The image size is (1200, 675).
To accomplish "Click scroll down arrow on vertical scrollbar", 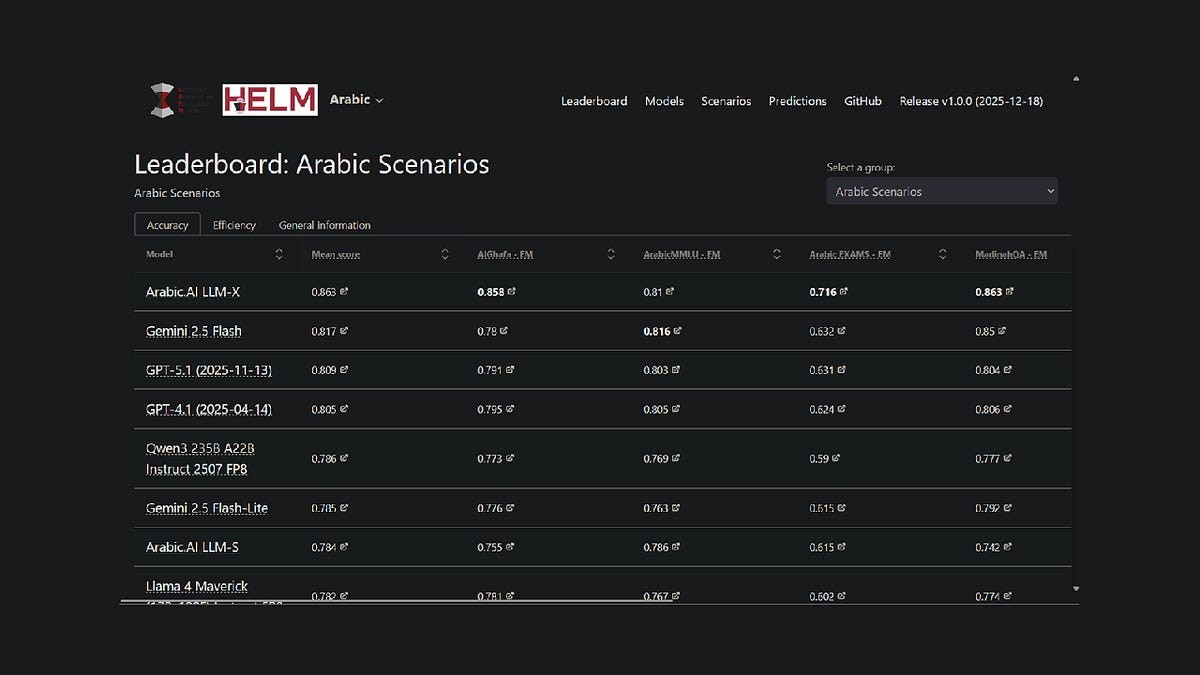I will (1076, 589).
